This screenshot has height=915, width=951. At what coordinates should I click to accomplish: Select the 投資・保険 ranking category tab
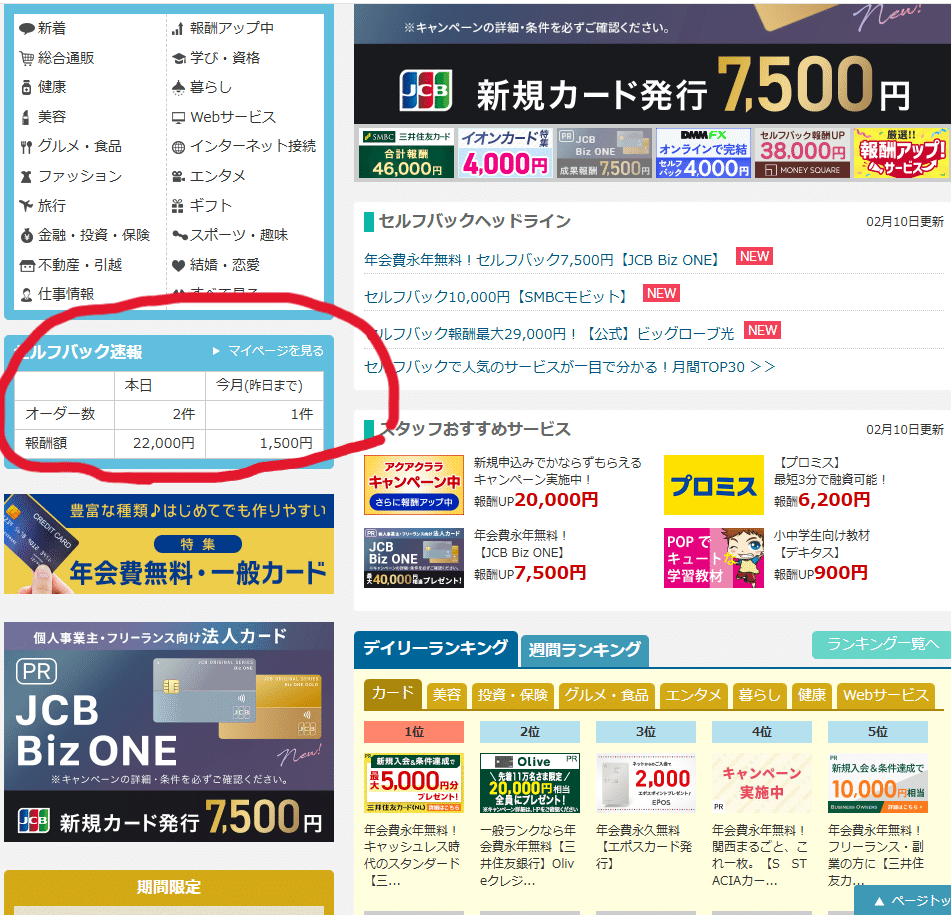[512, 695]
